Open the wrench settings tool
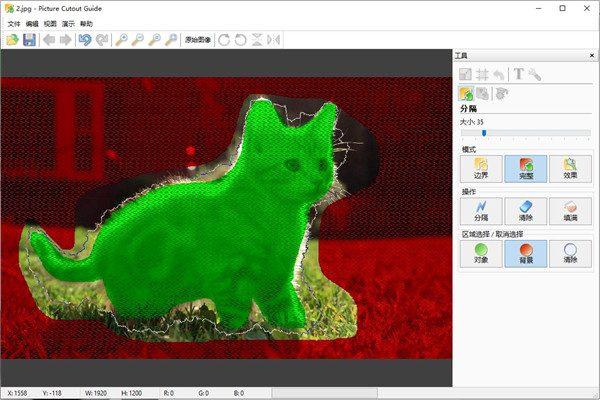This screenshot has width=600, height=400. tap(535, 74)
